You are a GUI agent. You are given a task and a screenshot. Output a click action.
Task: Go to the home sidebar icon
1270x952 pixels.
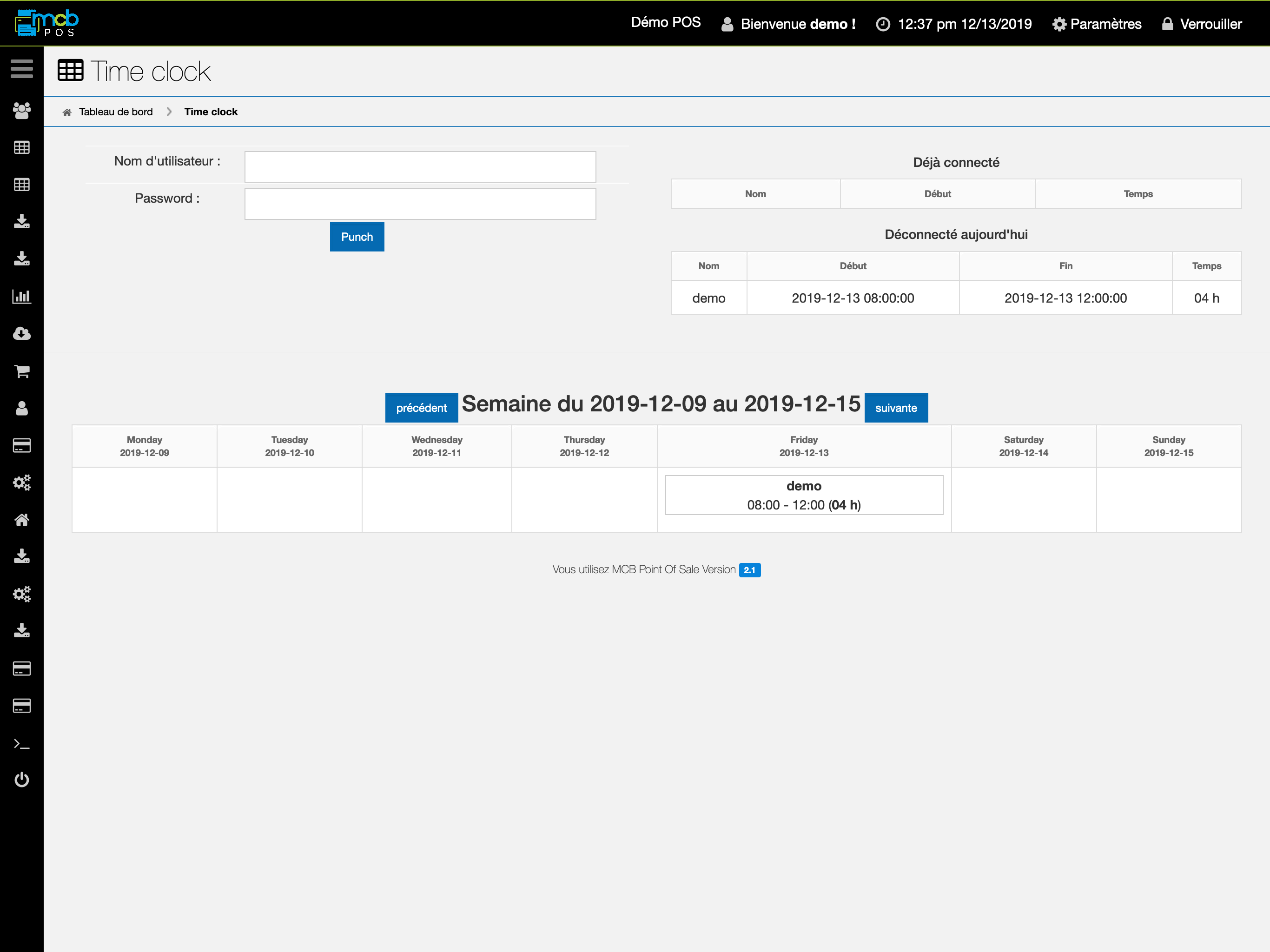(x=22, y=520)
